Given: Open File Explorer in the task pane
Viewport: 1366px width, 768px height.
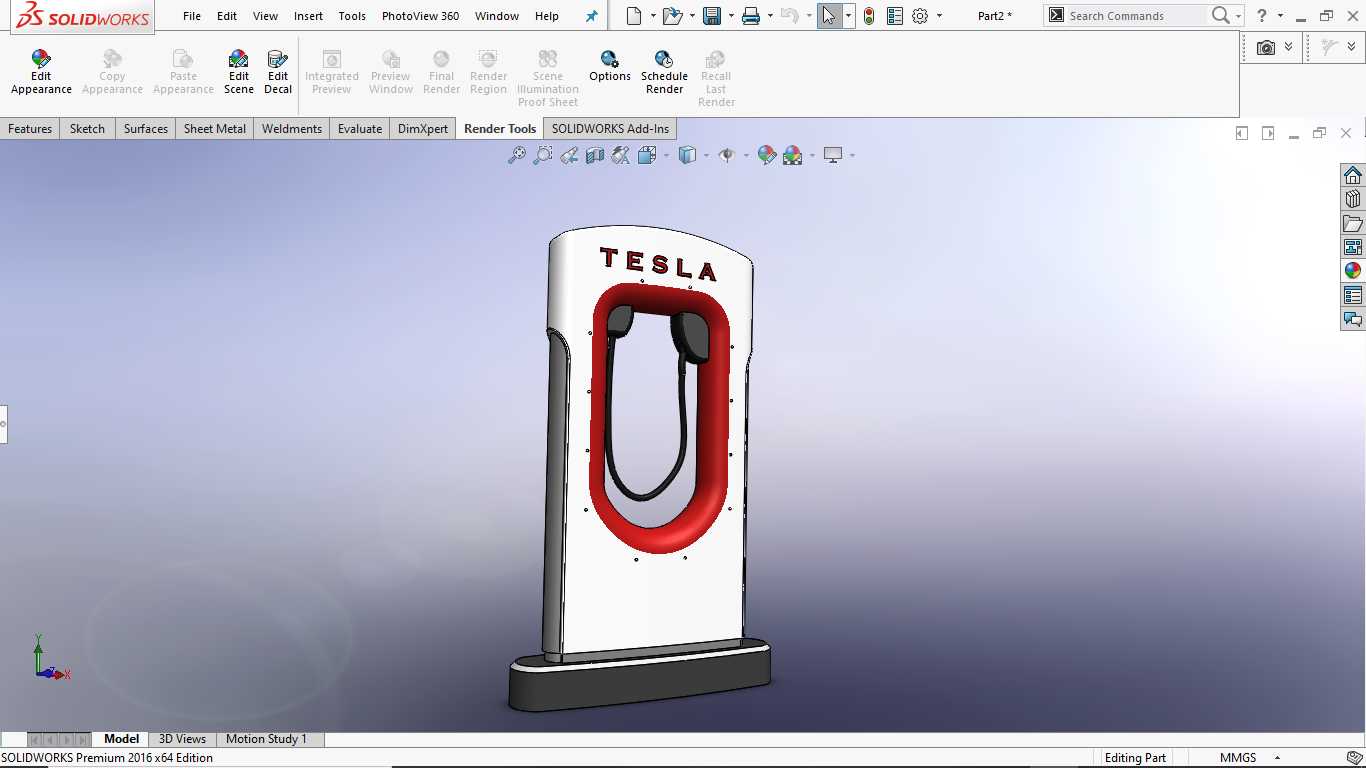Looking at the screenshot, I should pyautogui.click(x=1353, y=223).
